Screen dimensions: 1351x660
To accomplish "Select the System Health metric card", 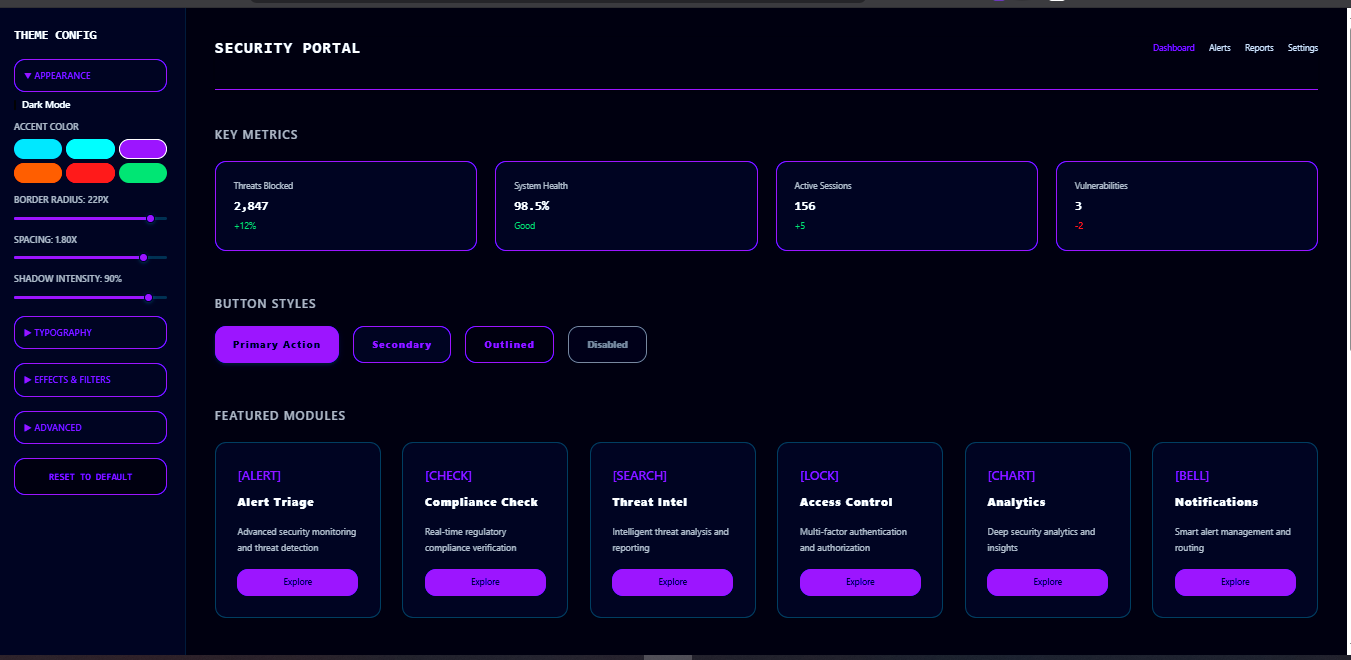I will 626,206.
